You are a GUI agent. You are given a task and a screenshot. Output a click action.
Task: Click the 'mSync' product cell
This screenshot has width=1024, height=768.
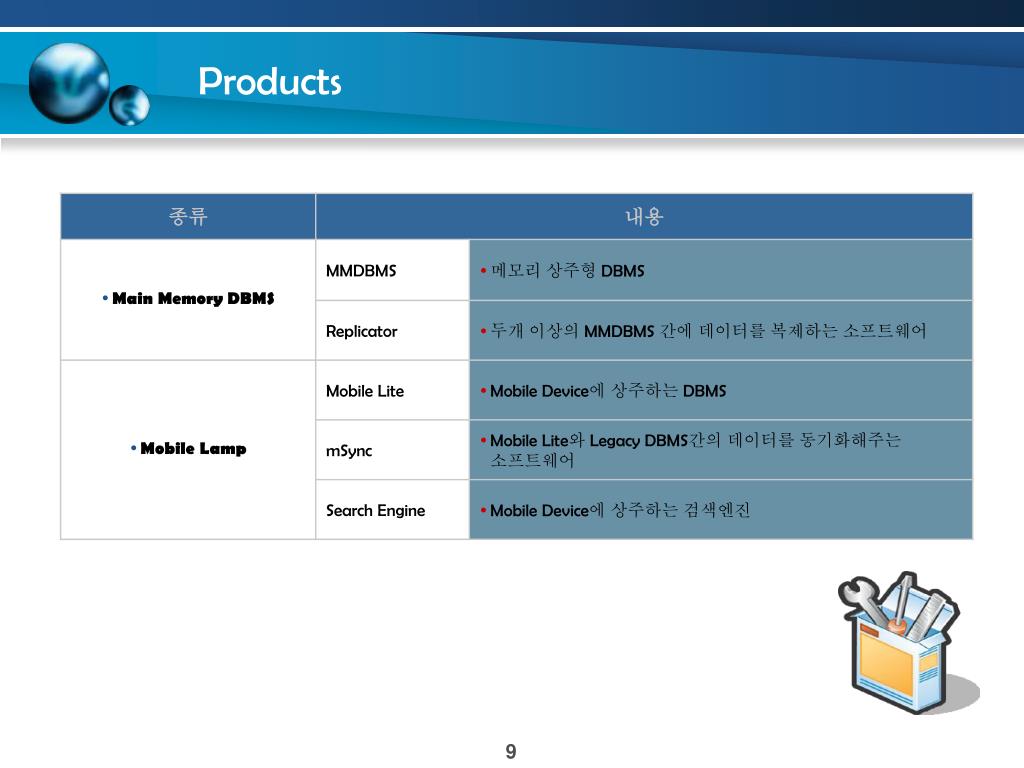(392, 450)
